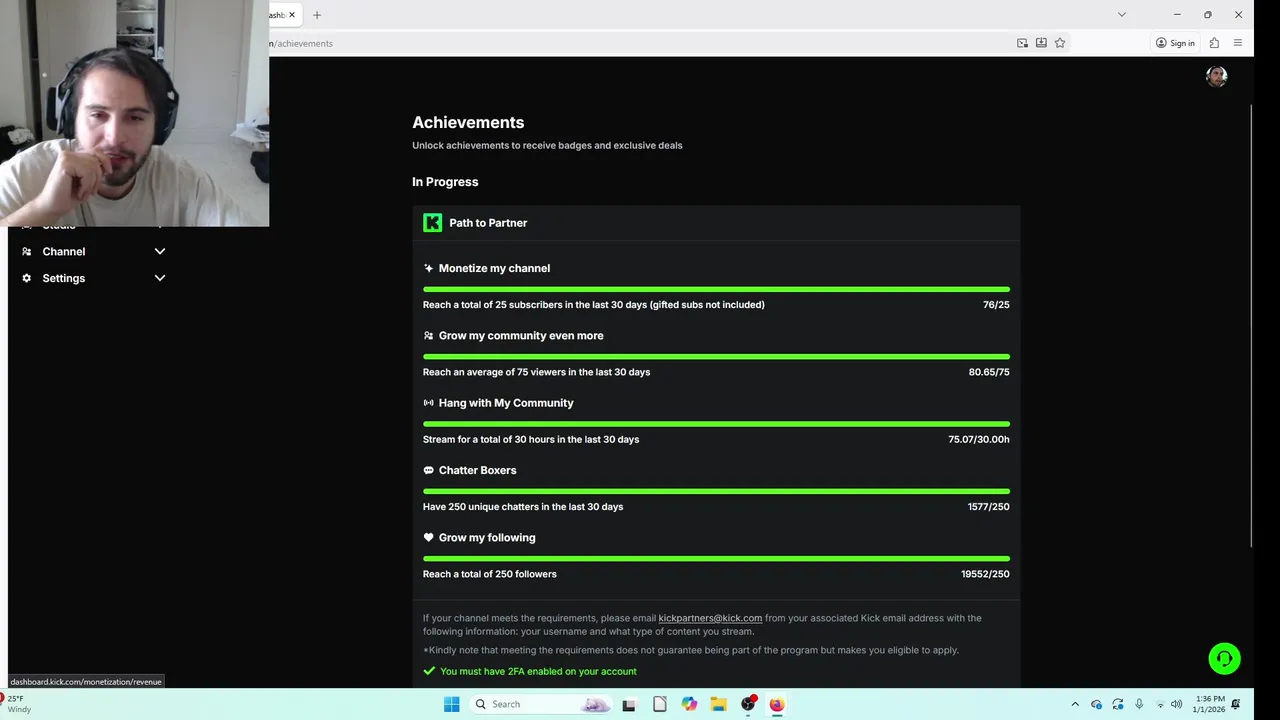The height and width of the screenshot is (720, 1280).
Task: Switch to Firefox in the taskbar
Action: [x=777, y=704]
